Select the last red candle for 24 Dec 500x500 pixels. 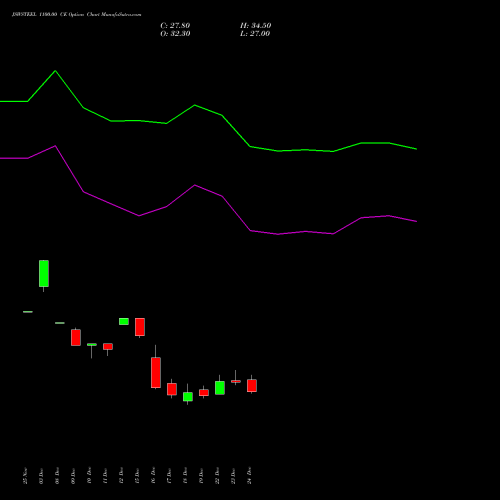click(252, 386)
